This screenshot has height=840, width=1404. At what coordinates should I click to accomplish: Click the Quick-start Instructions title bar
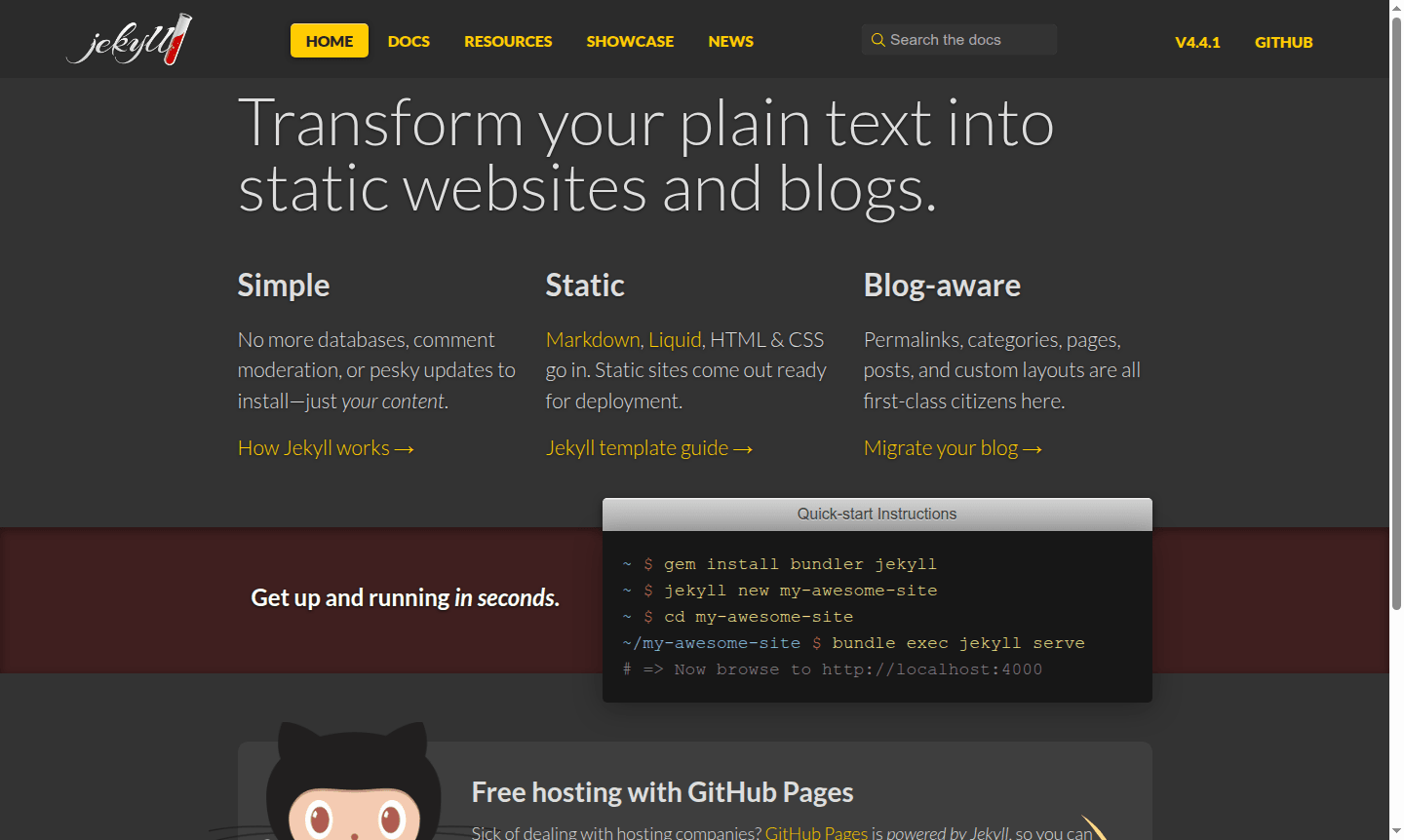coord(877,514)
